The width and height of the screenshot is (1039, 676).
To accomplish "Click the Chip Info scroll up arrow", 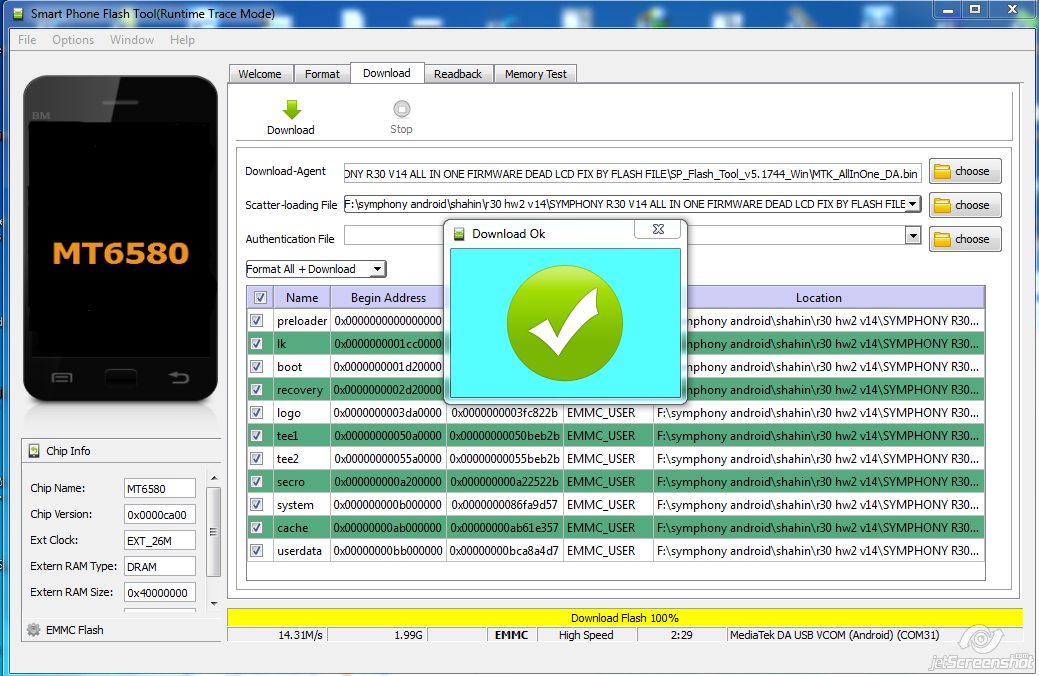I will pyautogui.click(x=213, y=478).
